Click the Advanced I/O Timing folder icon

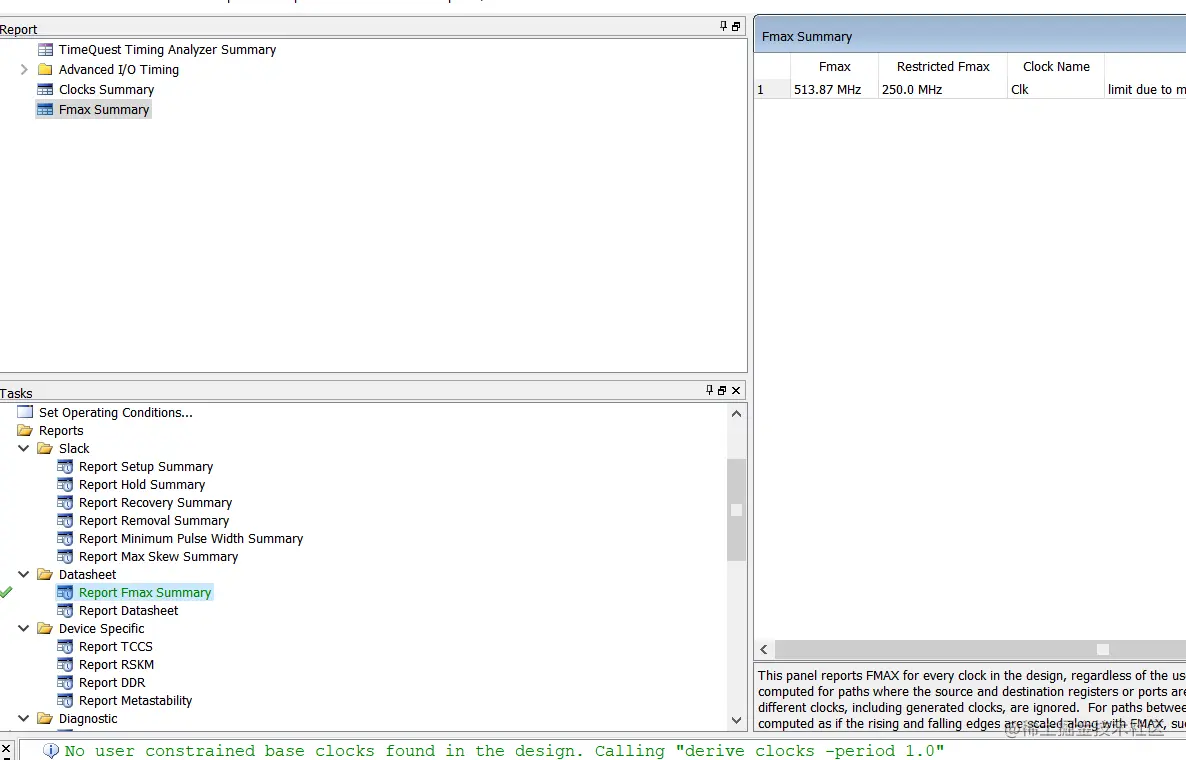pyautogui.click(x=45, y=70)
